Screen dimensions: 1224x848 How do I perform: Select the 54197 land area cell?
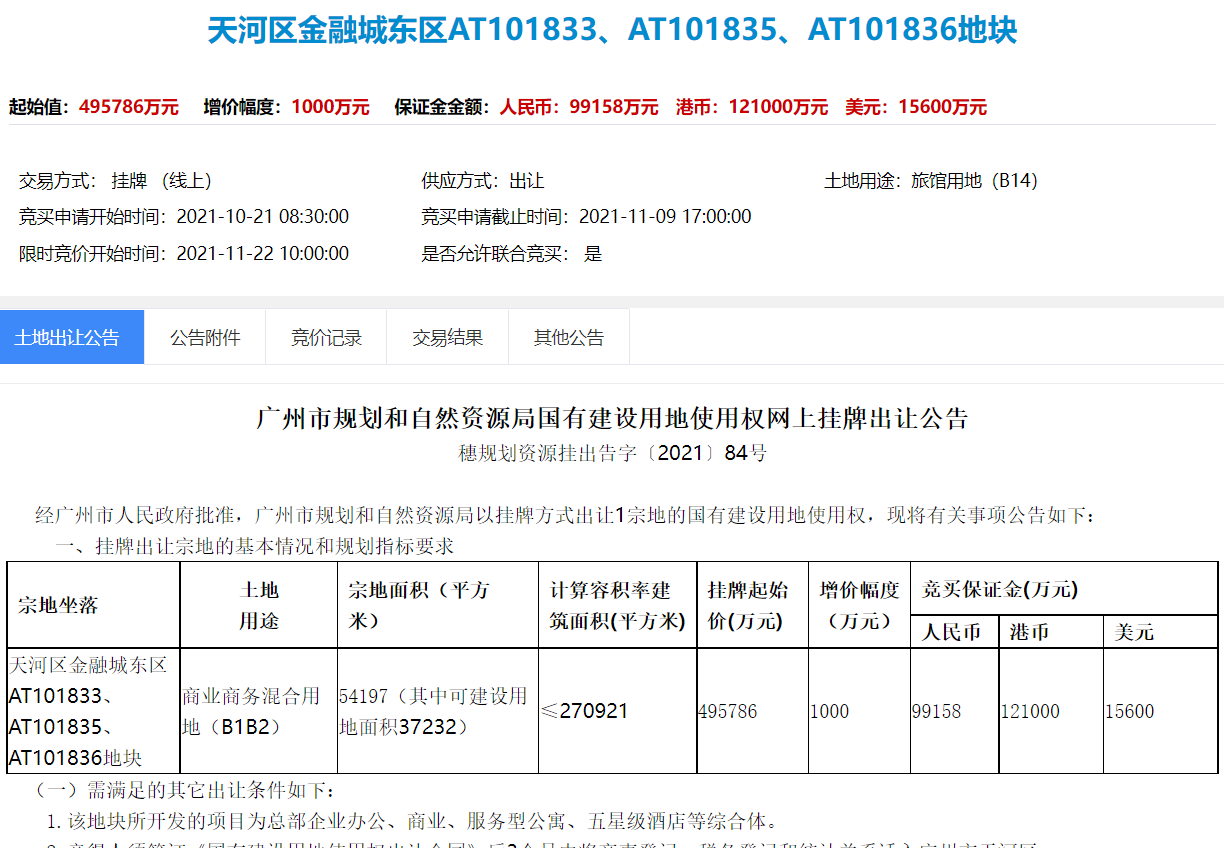[x=438, y=711]
